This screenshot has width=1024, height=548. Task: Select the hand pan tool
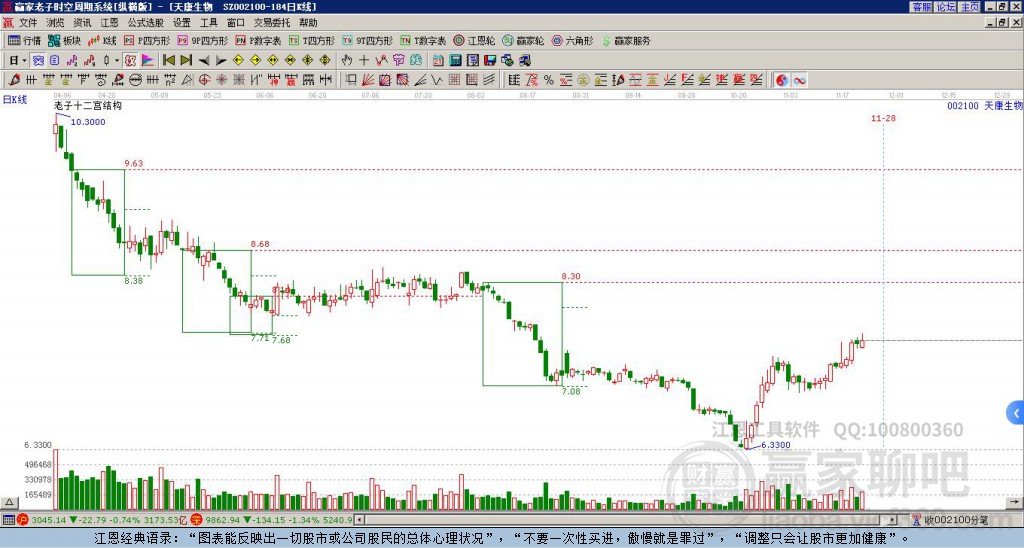point(347,60)
